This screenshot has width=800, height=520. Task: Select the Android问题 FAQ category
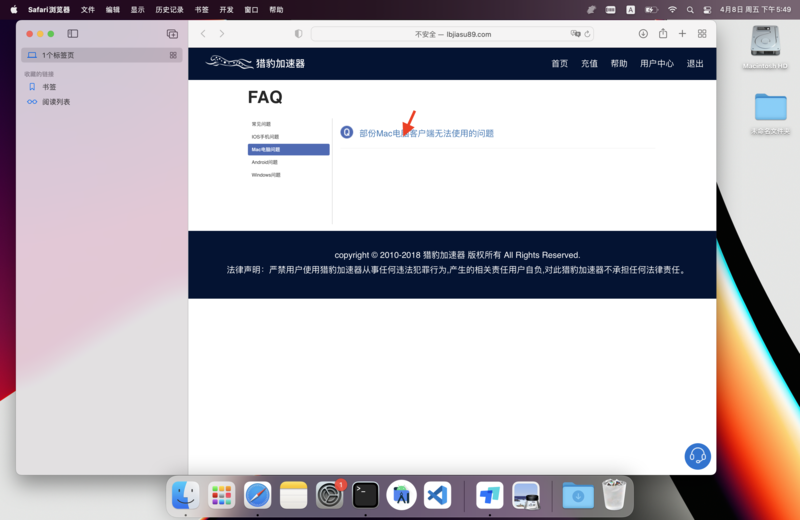point(265,162)
